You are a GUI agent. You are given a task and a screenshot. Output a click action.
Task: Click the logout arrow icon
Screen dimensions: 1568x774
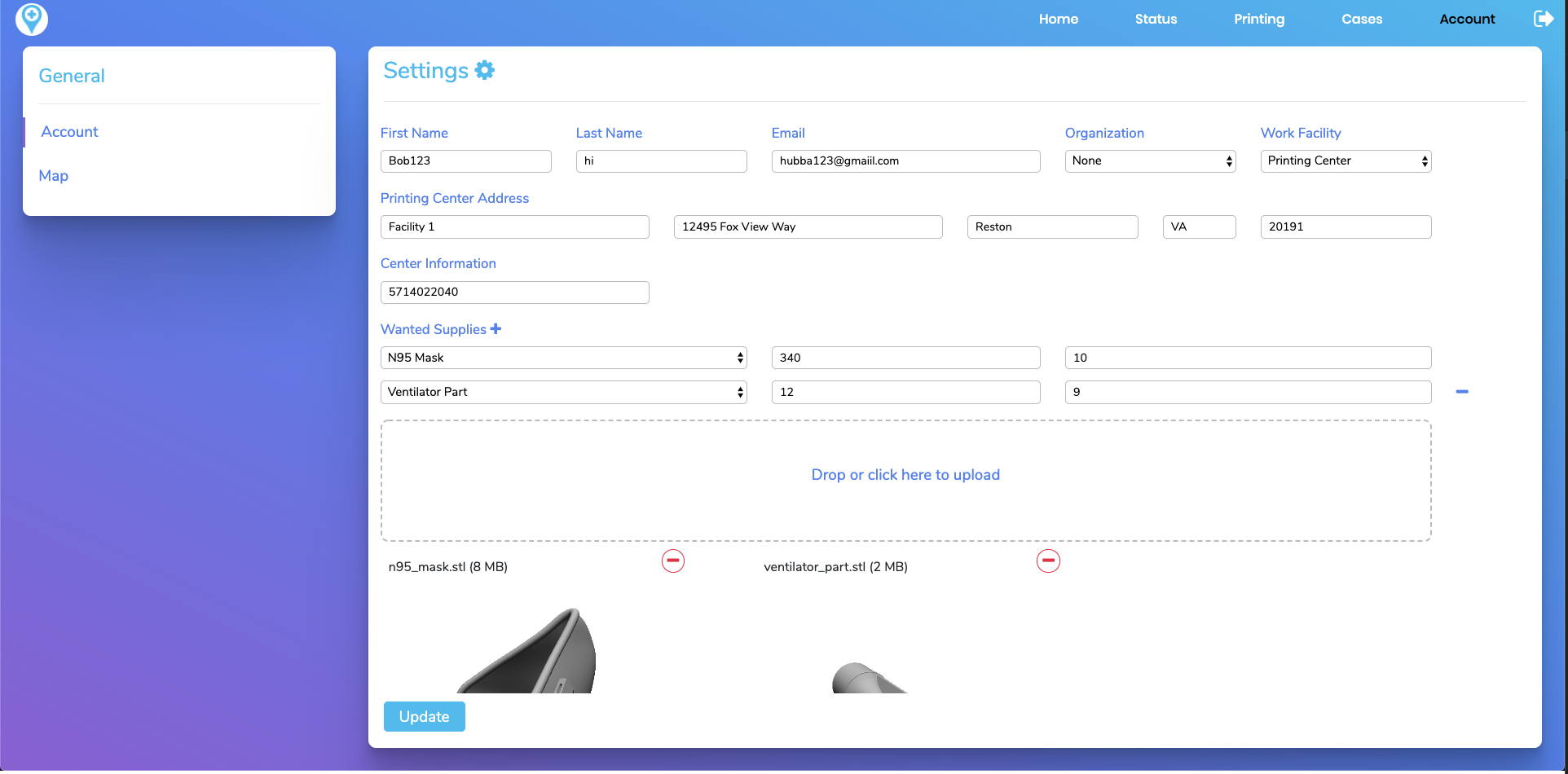[1544, 19]
